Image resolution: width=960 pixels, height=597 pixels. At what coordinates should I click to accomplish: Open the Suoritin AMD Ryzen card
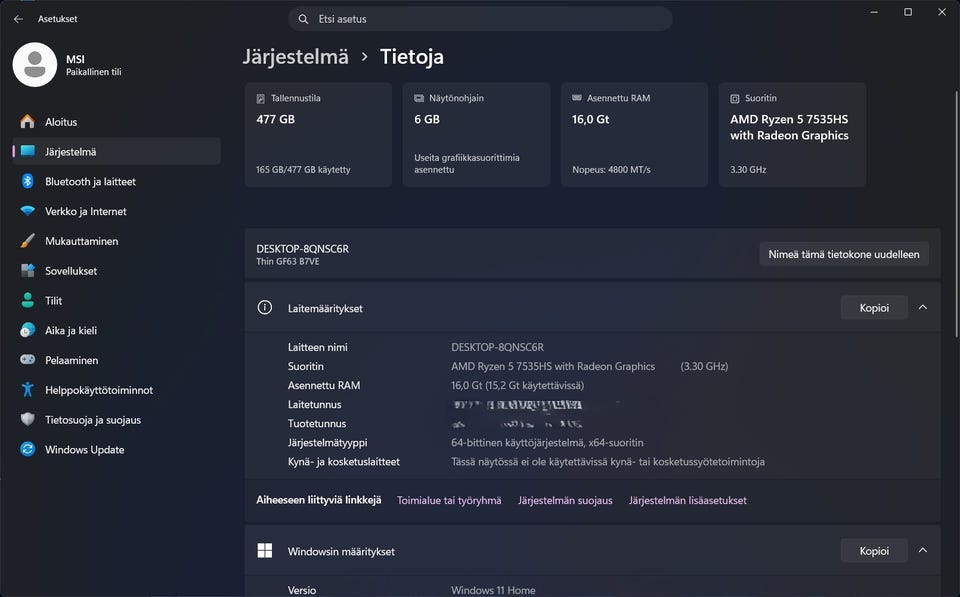tap(792, 135)
